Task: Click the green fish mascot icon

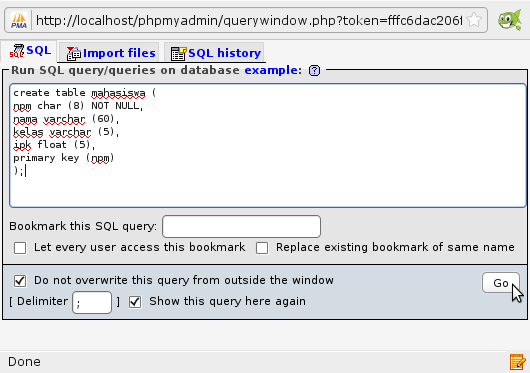Action: click(510, 20)
